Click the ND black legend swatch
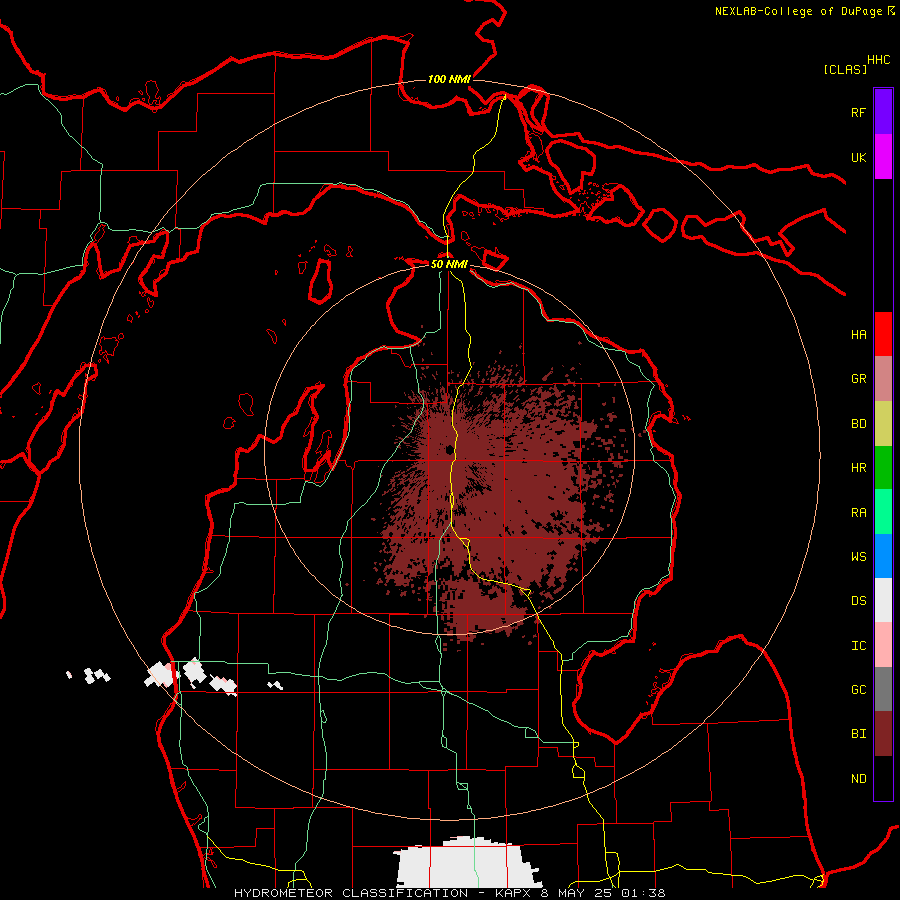 tap(883, 778)
